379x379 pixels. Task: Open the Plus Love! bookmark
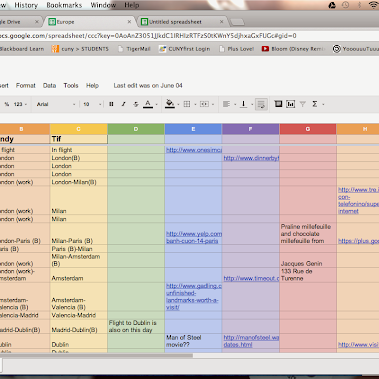pos(237,49)
